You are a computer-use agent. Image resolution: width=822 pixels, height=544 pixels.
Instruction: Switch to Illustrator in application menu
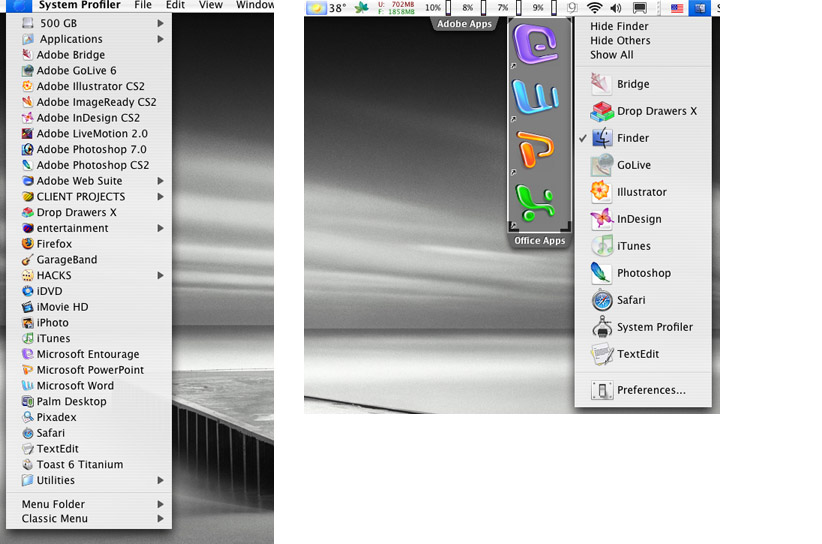pyautogui.click(x=643, y=192)
